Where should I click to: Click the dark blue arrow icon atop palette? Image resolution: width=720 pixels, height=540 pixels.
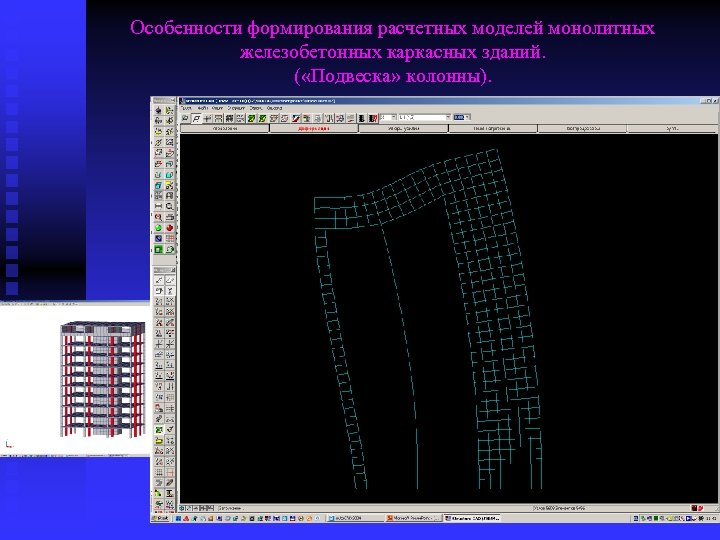(x=158, y=111)
